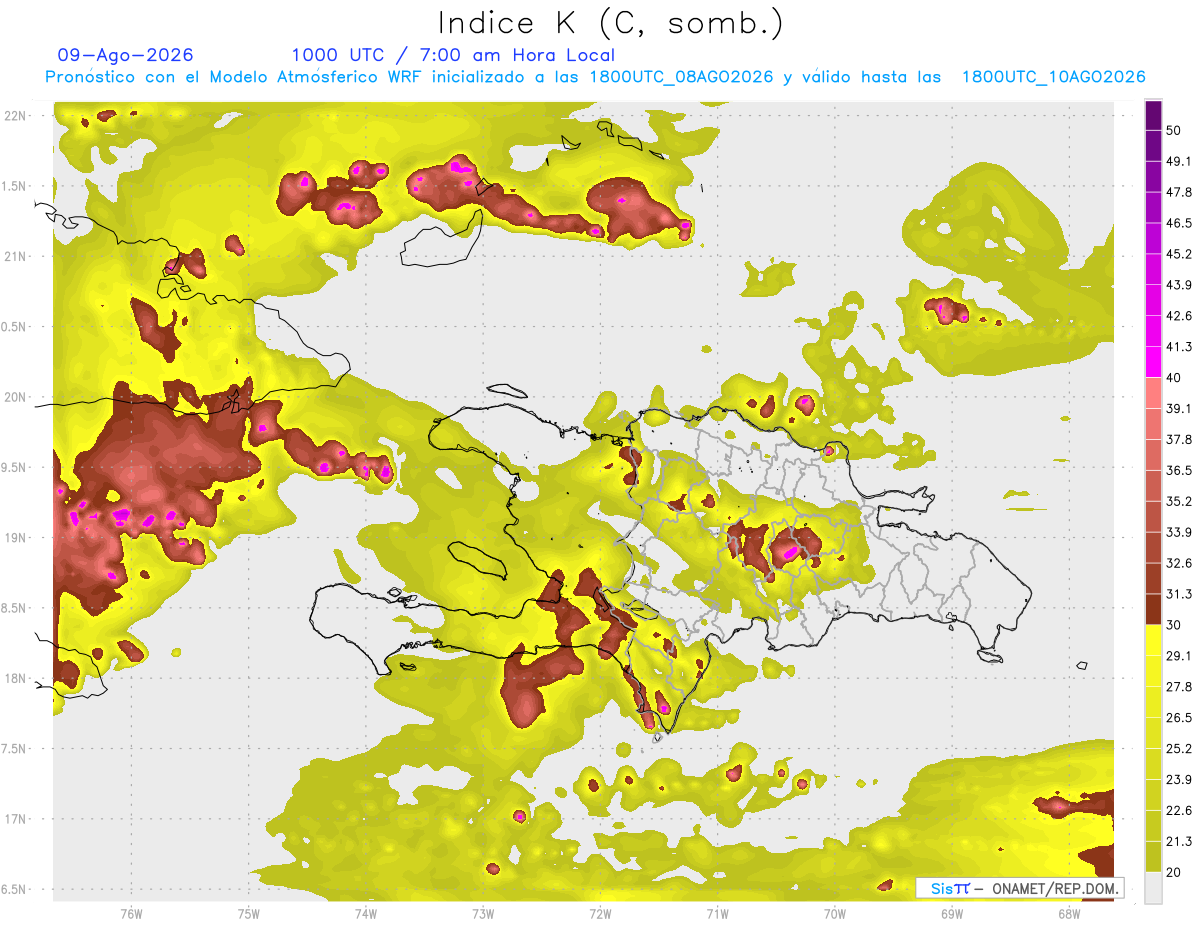Click the legend value '37.8'
Image resolution: width=1200 pixels, height=927 pixels.
tap(1179, 439)
